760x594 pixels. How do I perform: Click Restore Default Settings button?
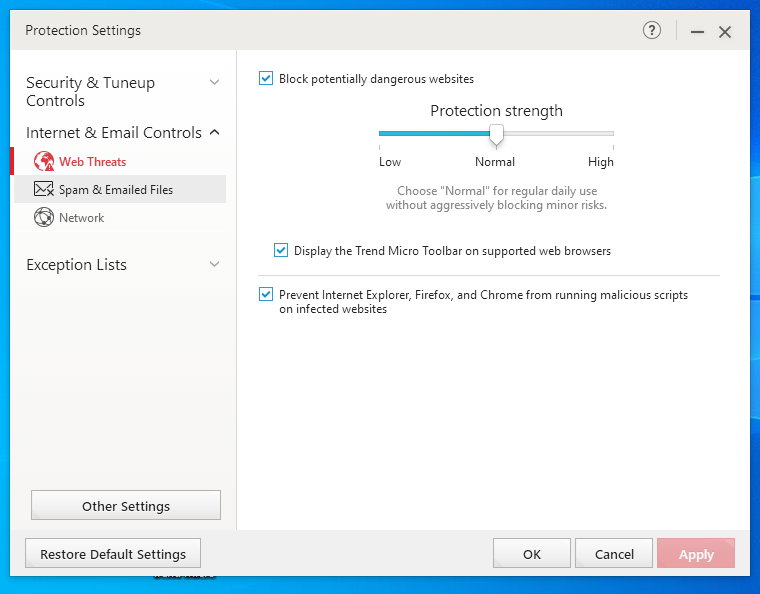(113, 554)
